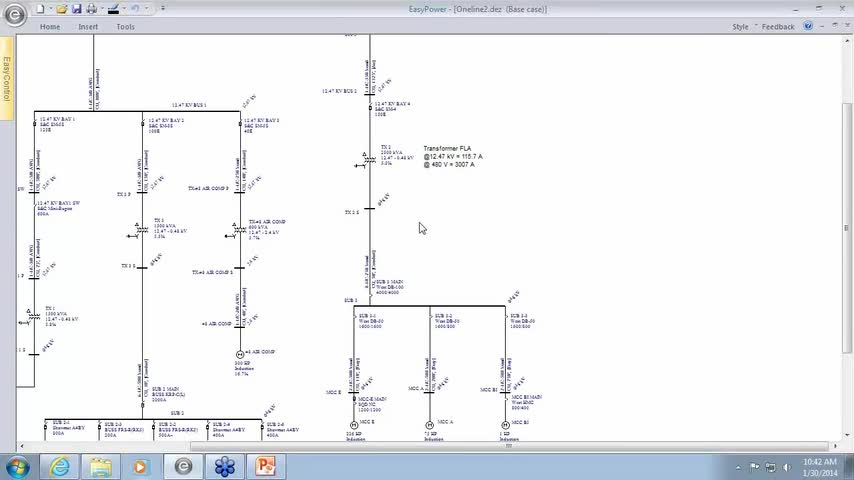Image resolution: width=854 pixels, height=480 pixels.
Task: Select the TX 2 S bus label
Action: [352, 212]
